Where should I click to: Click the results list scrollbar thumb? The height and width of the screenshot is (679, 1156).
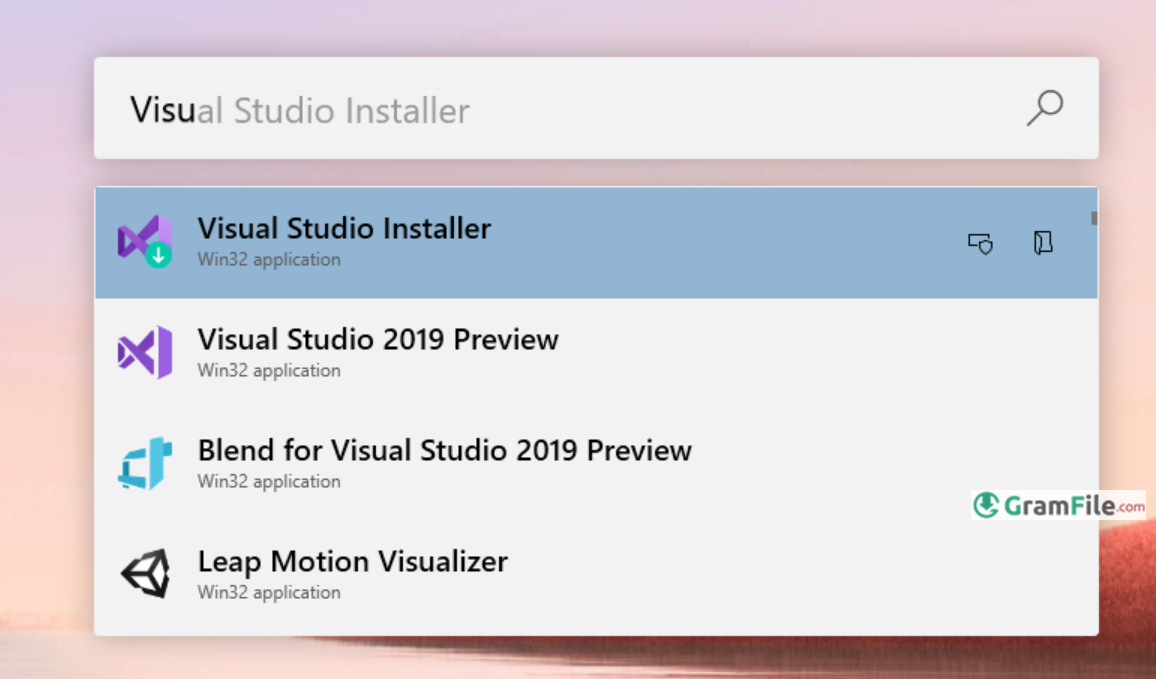coord(1094,218)
